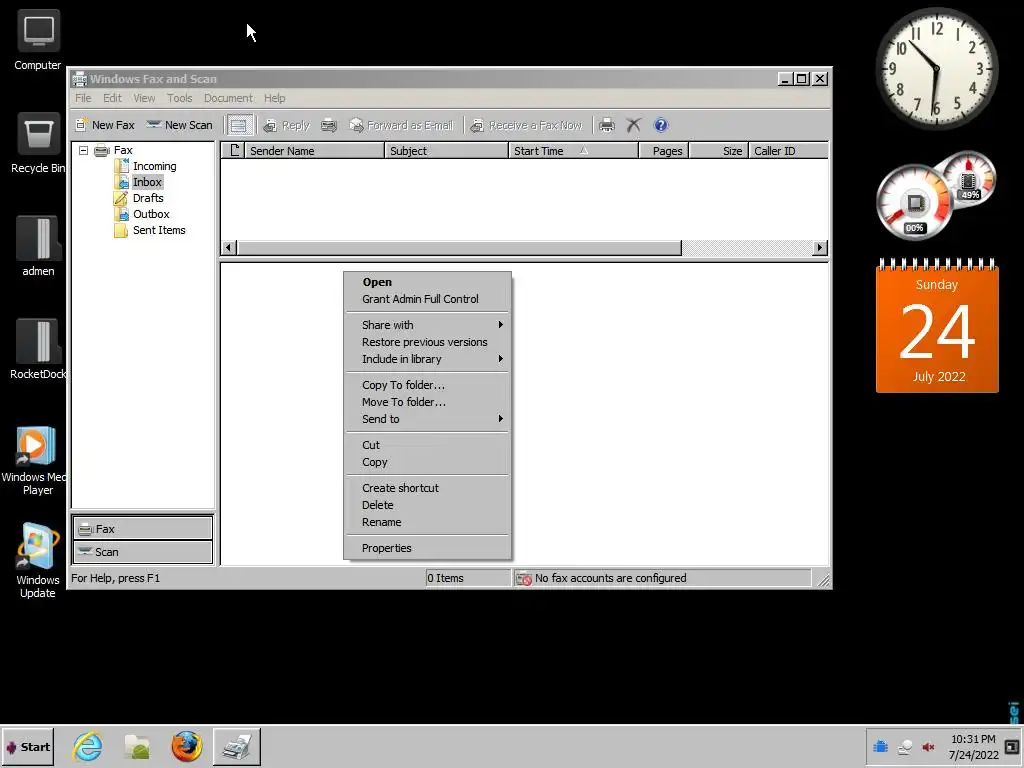Click the New Fax toolbar button

tap(104, 125)
